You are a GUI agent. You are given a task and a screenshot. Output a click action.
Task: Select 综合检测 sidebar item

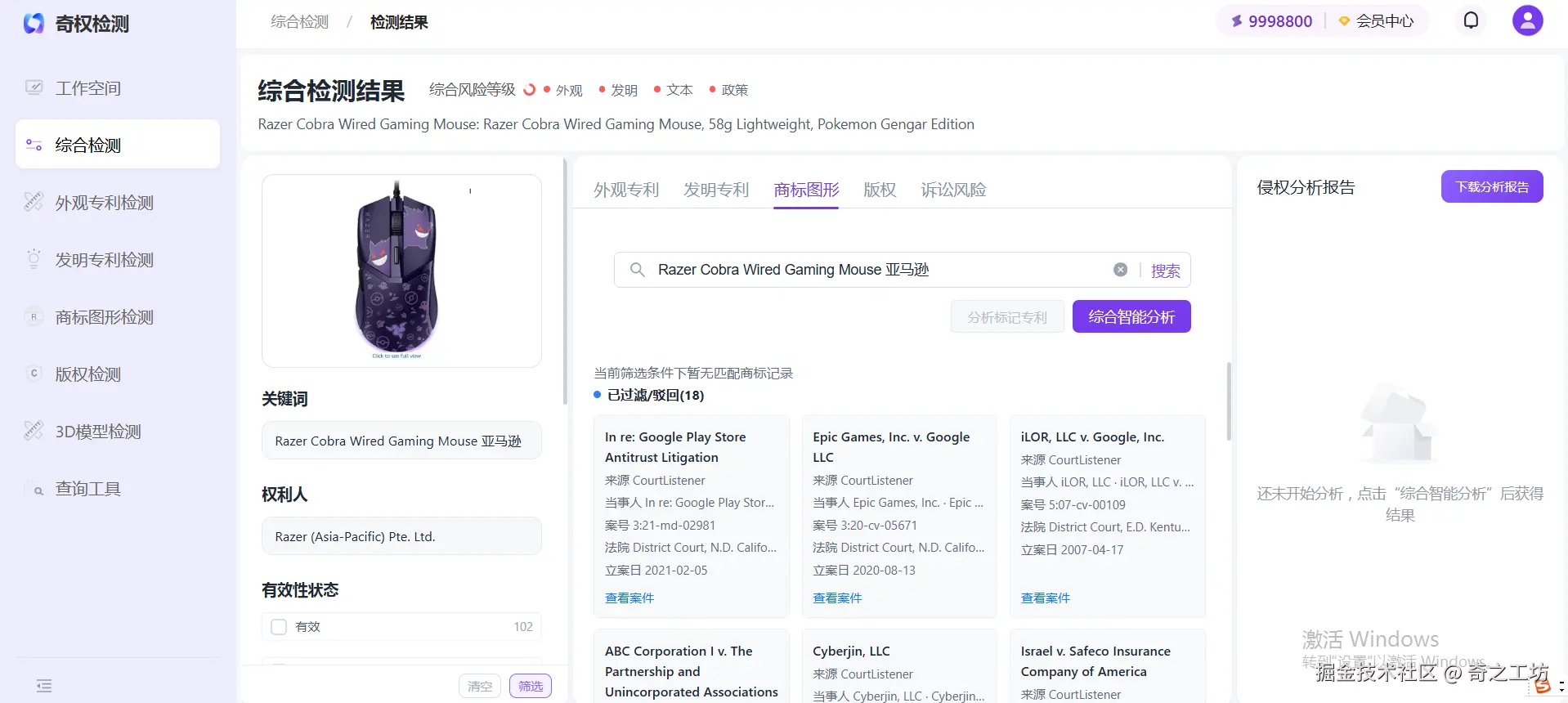pyautogui.click(x=118, y=145)
